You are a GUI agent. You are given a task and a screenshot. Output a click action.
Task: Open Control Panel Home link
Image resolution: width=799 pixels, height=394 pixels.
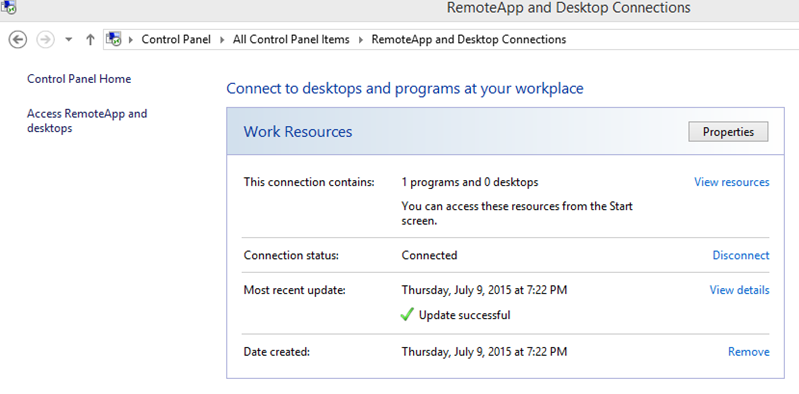tap(79, 79)
